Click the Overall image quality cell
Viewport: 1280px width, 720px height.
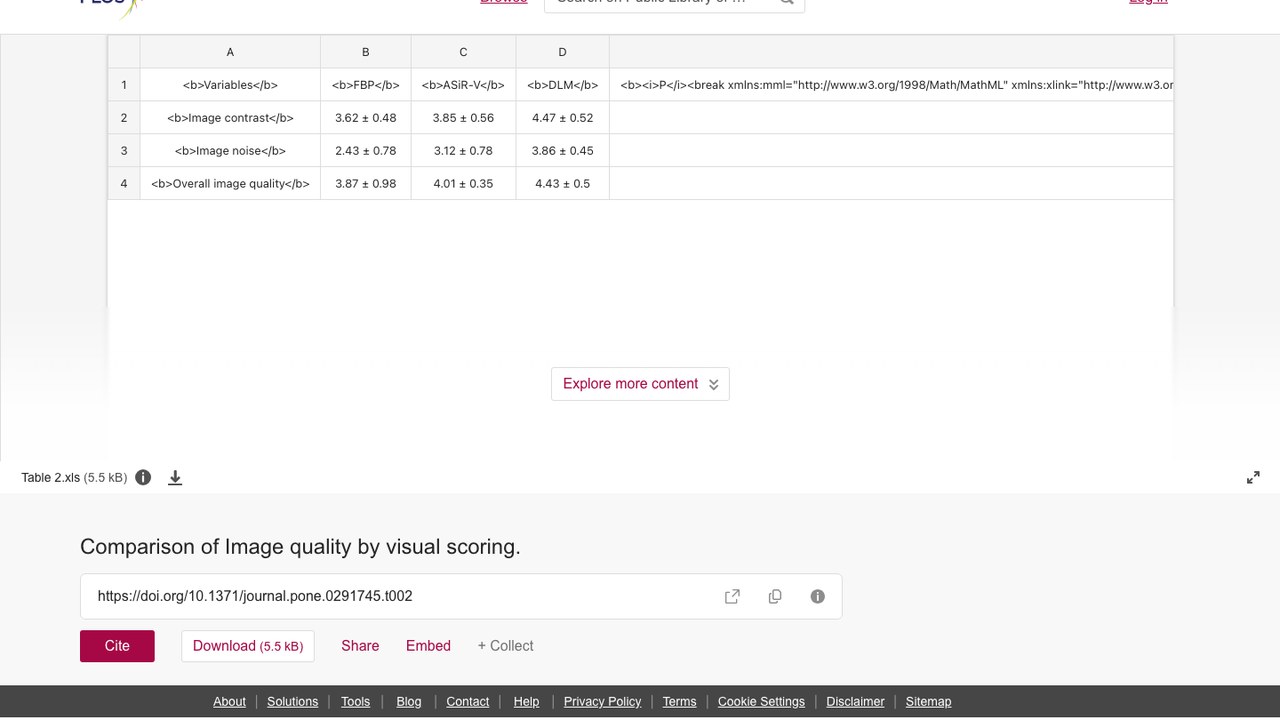pos(230,184)
